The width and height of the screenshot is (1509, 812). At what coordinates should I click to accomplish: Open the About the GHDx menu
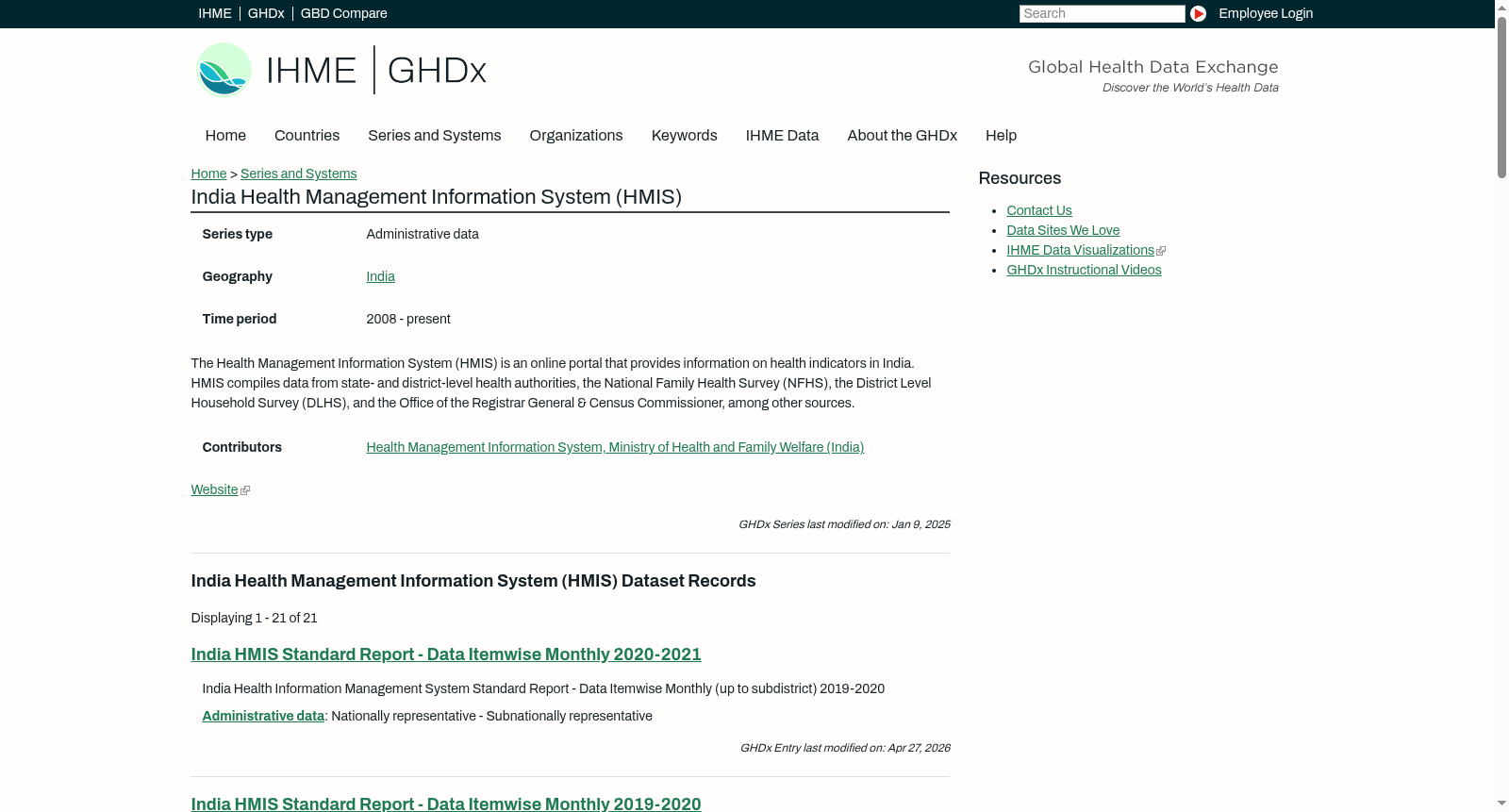point(903,136)
